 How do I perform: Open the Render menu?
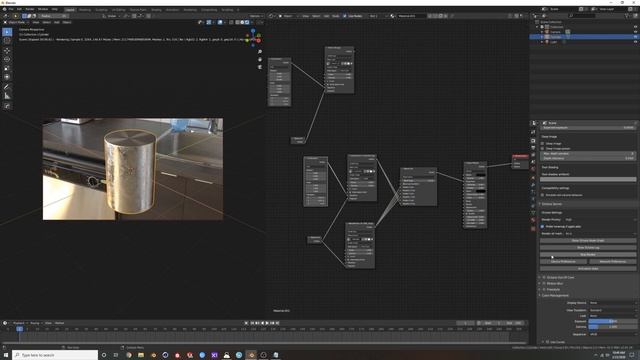click(x=30, y=9)
